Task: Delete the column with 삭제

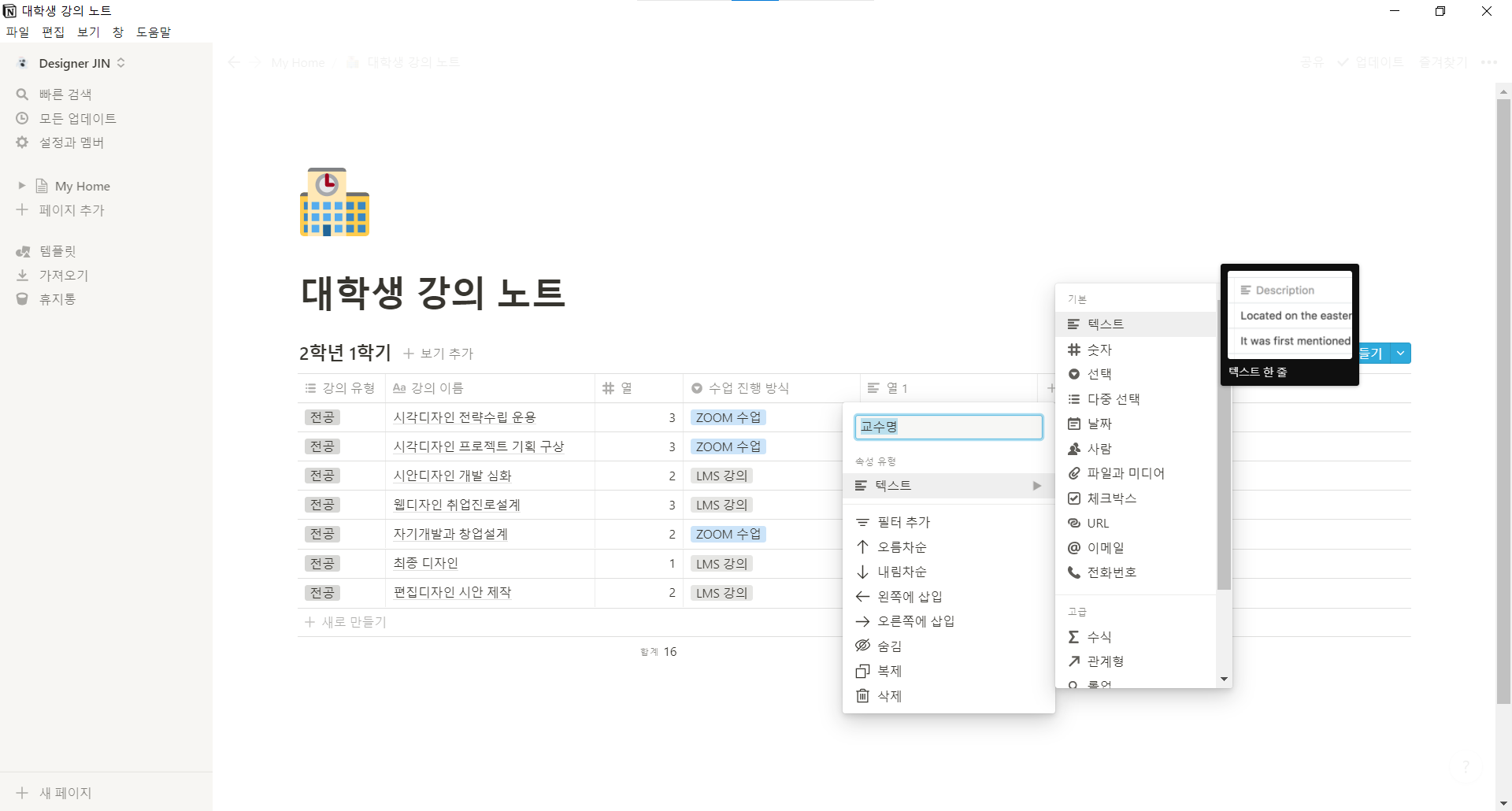Action: (x=948, y=696)
